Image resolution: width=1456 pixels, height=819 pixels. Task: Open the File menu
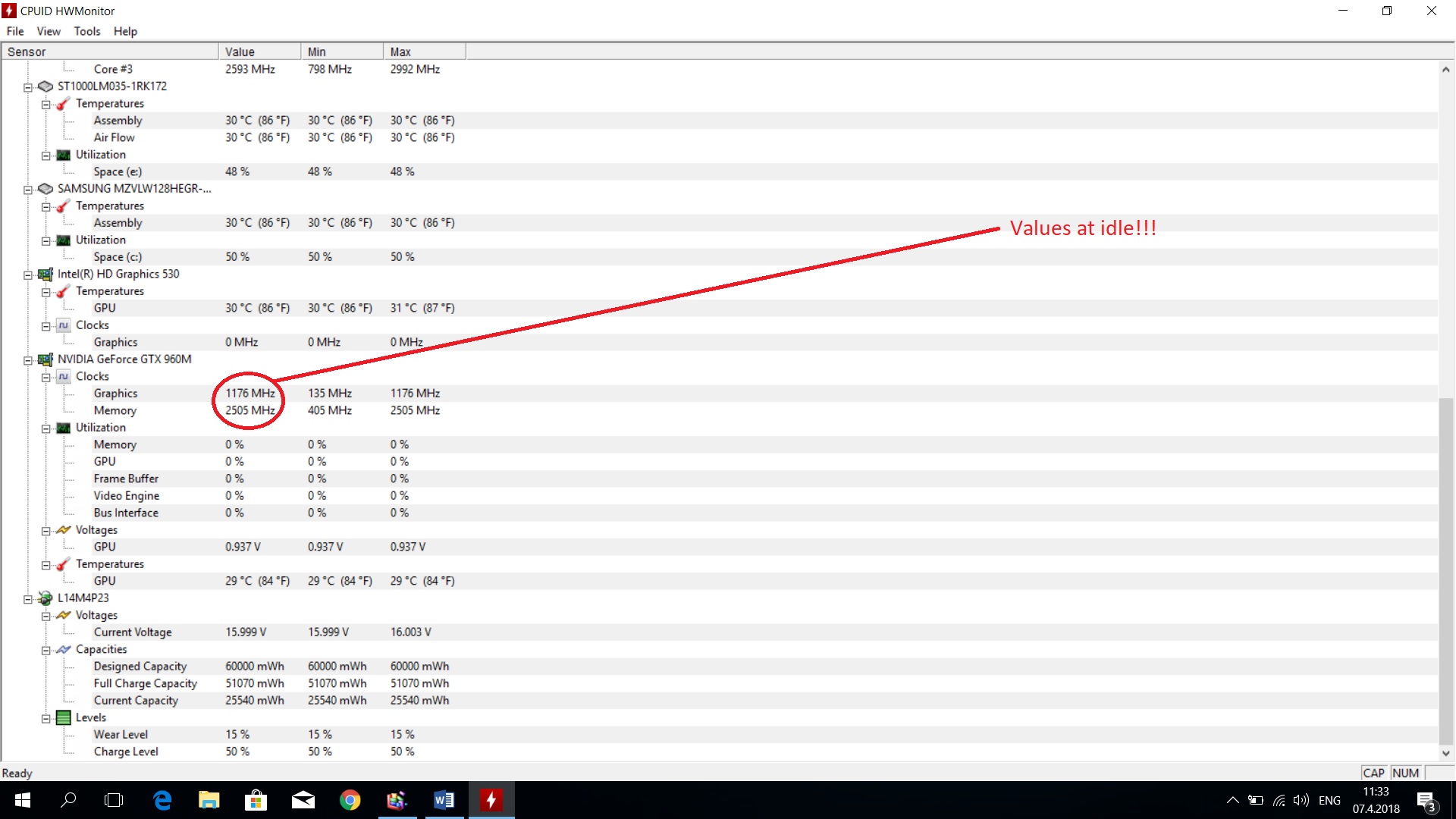point(15,31)
